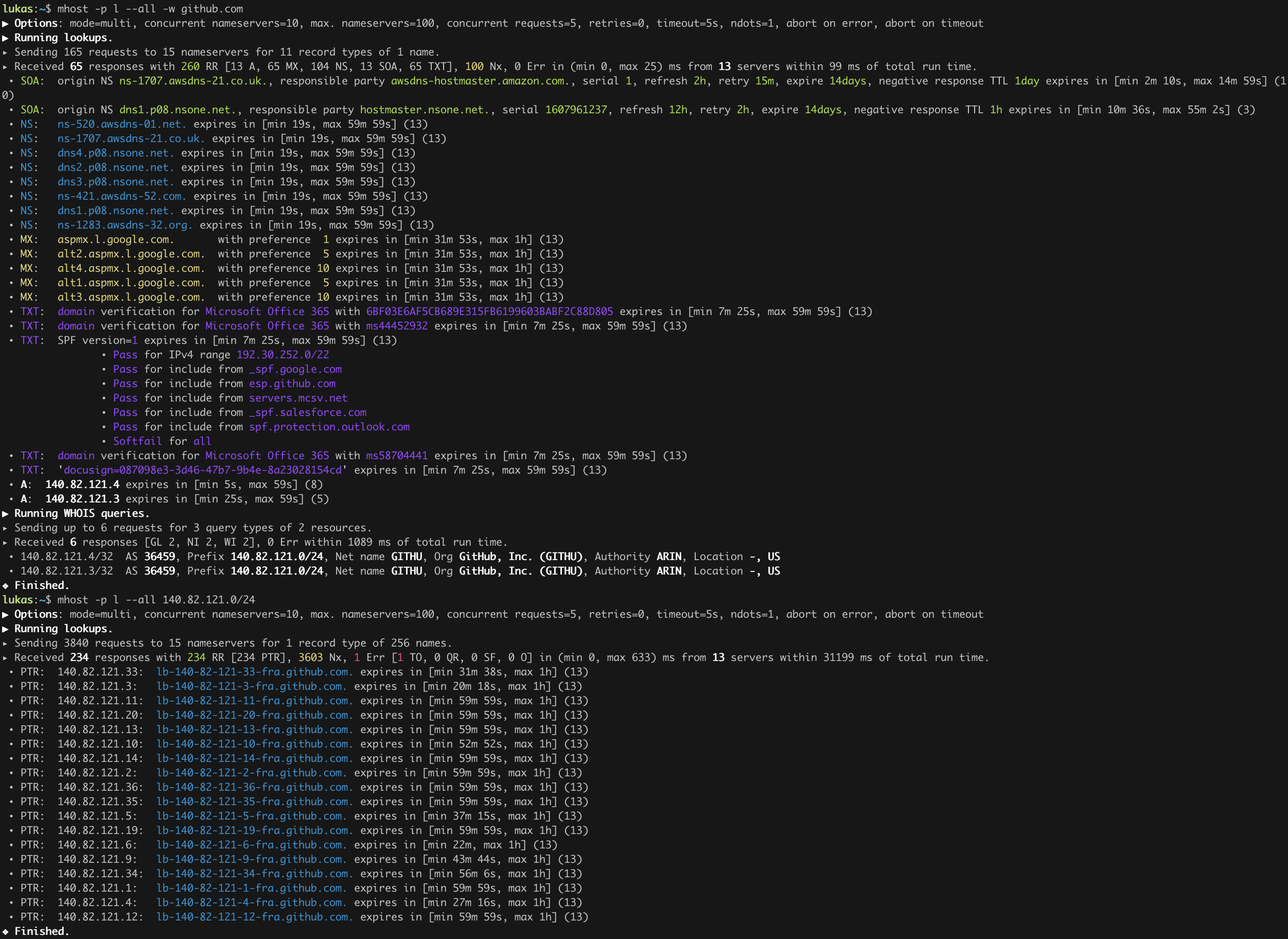Click spf.protection.outlook.com text
Viewport: 1288px width, 939px height.
tap(329, 427)
